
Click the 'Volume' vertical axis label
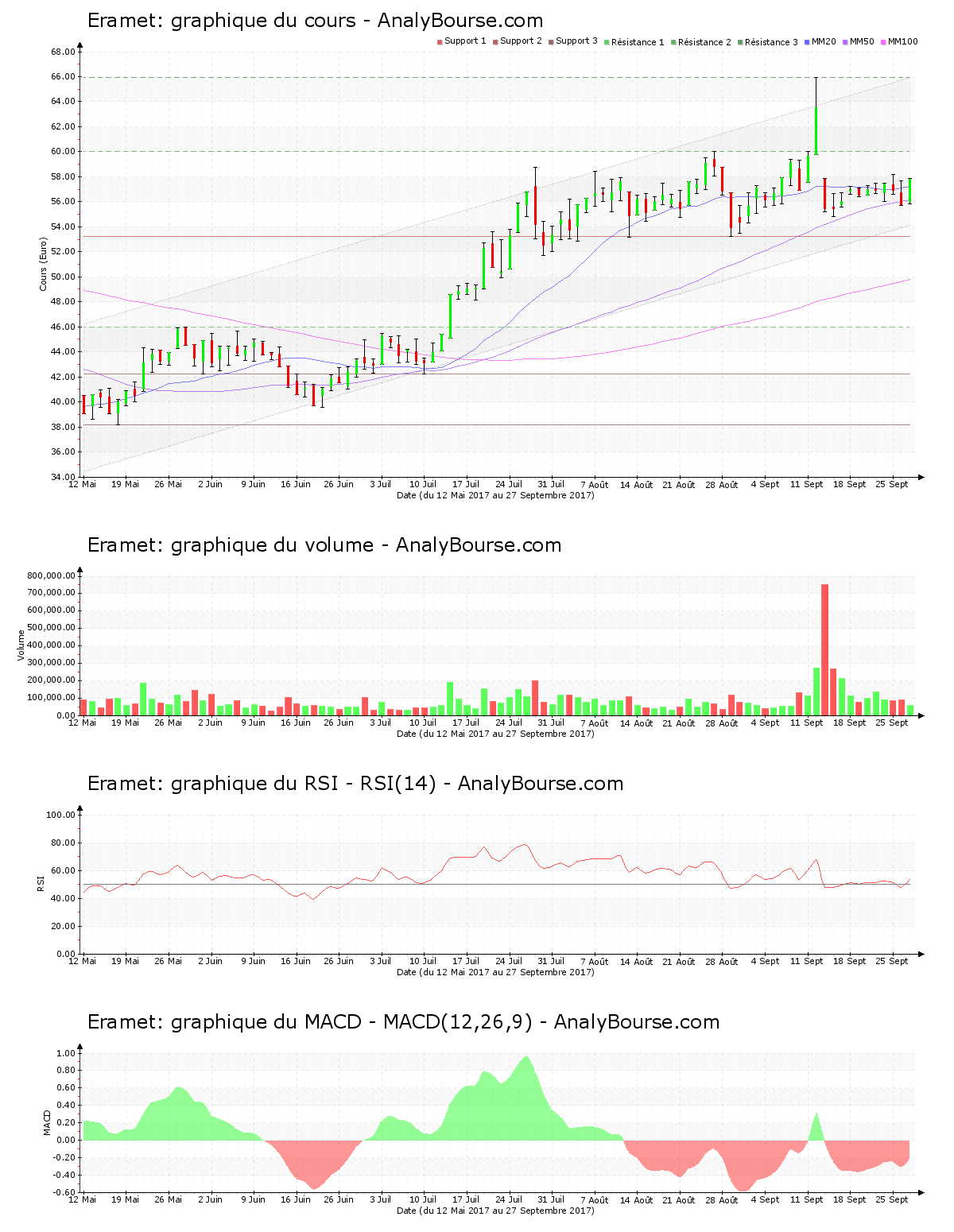point(21,645)
